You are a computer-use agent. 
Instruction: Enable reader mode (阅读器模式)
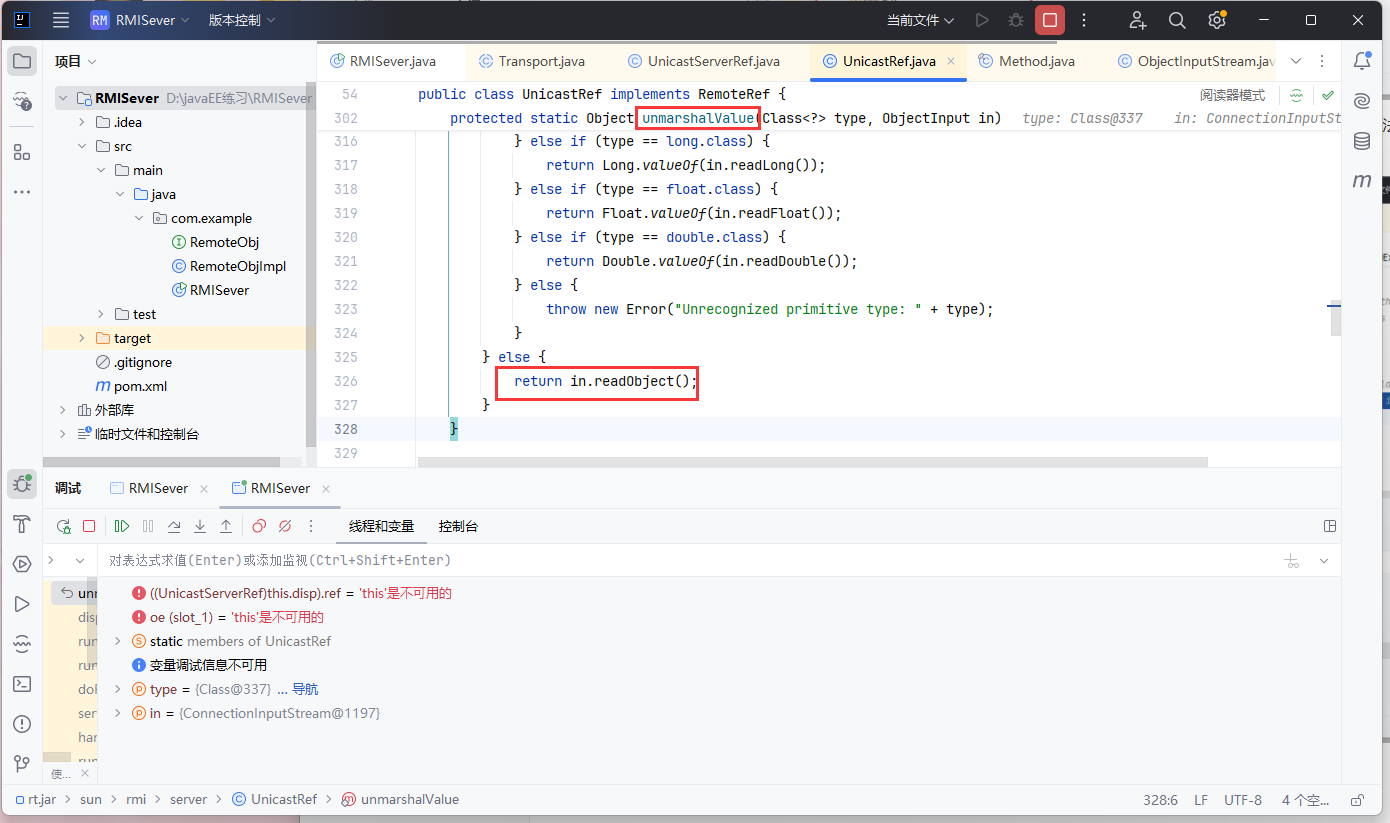tap(1232, 95)
